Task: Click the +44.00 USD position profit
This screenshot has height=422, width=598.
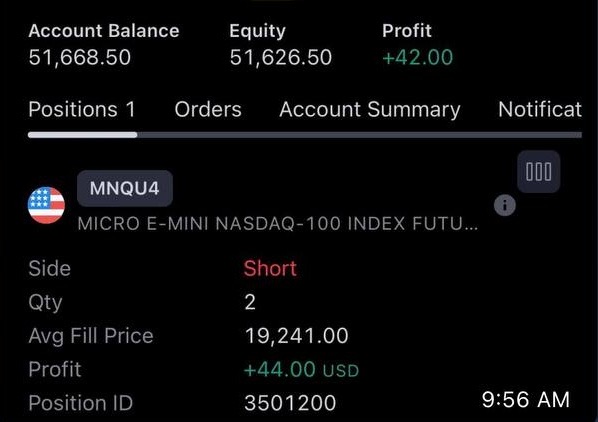Action: [x=301, y=369]
